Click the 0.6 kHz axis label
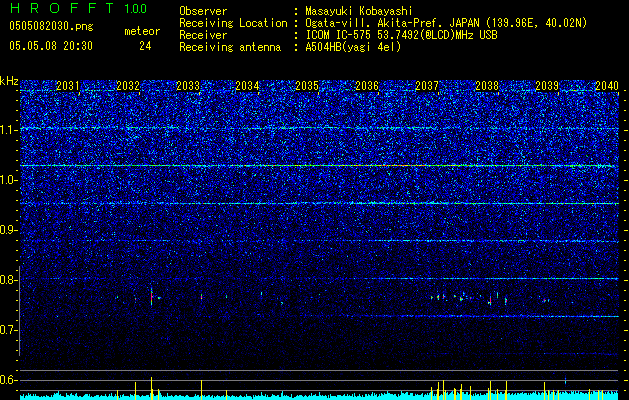This screenshot has width=629, height=400. [9, 380]
